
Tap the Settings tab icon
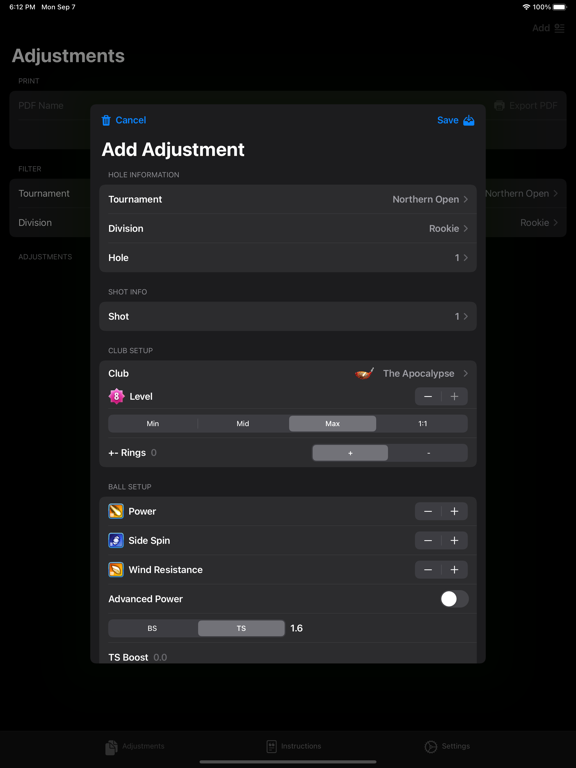pos(431,746)
